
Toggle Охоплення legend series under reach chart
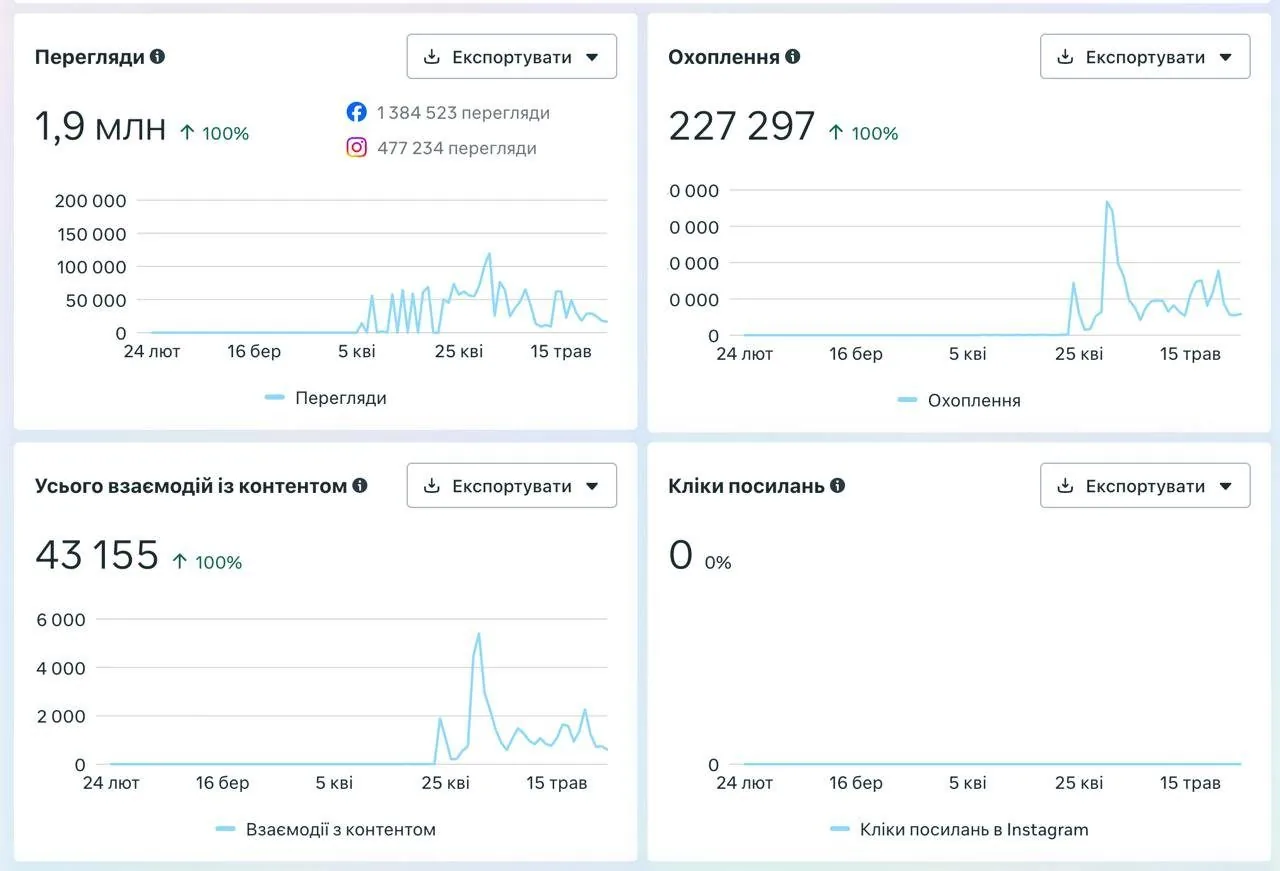click(x=959, y=400)
